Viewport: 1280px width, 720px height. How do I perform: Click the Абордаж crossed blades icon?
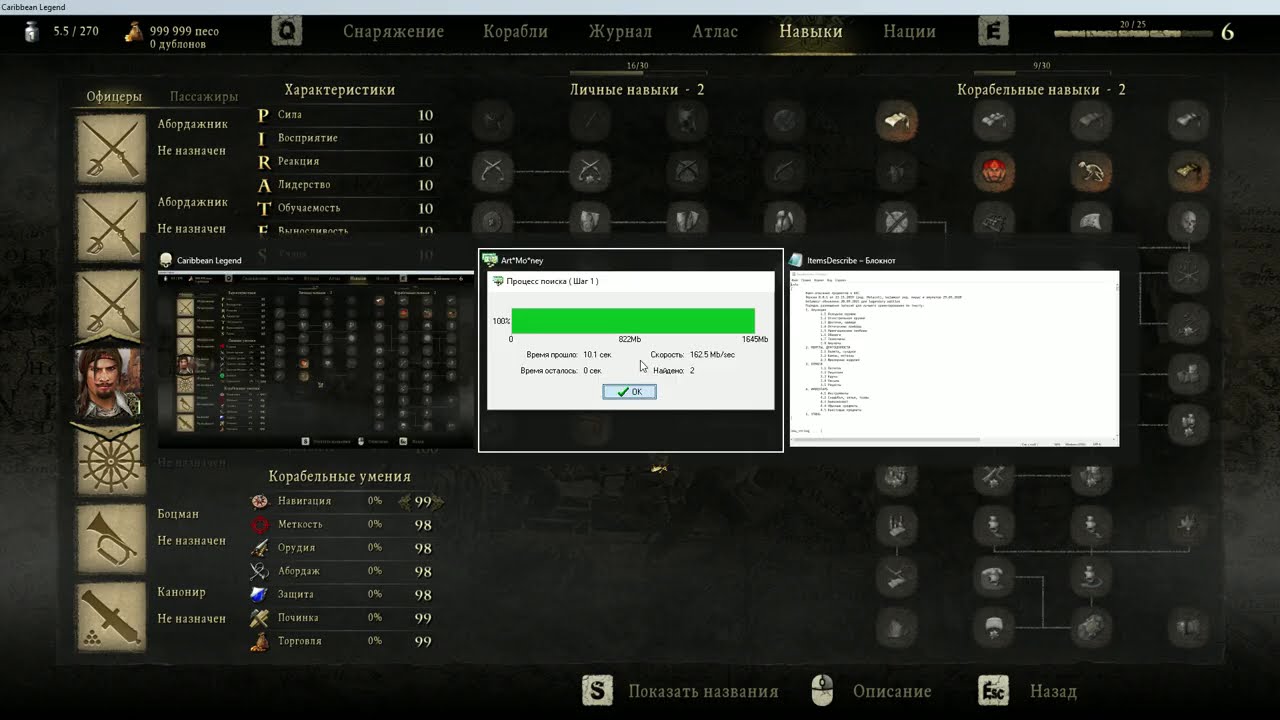point(260,571)
